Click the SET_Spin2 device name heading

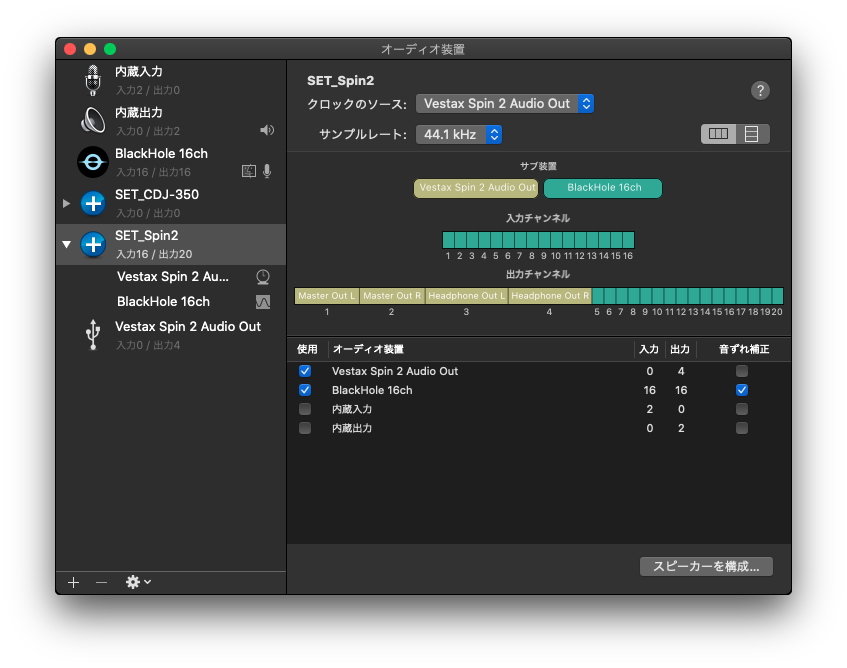coord(340,80)
